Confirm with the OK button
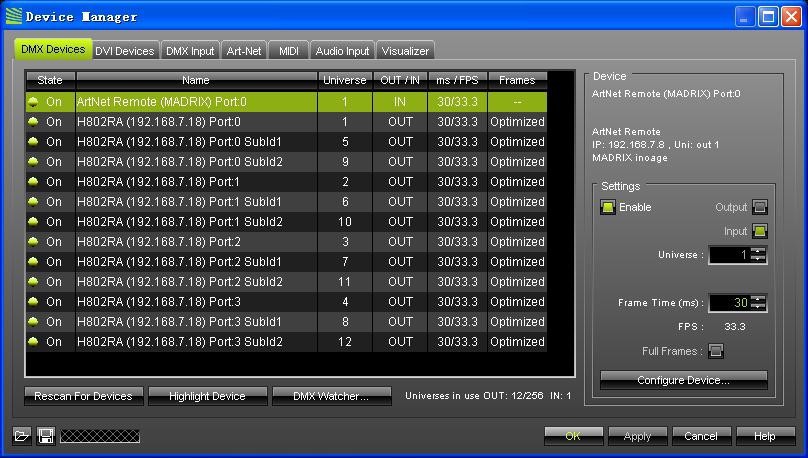 pos(573,436)
